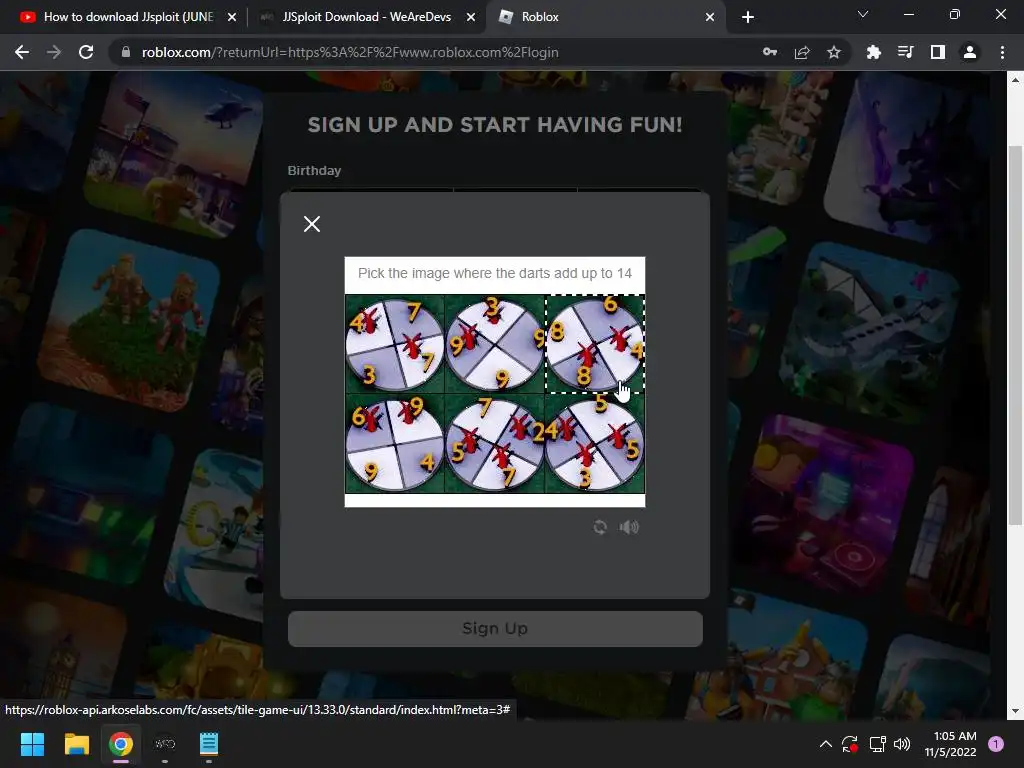Click the 'Pick the image where the darts add up to 14' prompt
The height and width of the screenshot is (768, 1024).
click(495, 273)
